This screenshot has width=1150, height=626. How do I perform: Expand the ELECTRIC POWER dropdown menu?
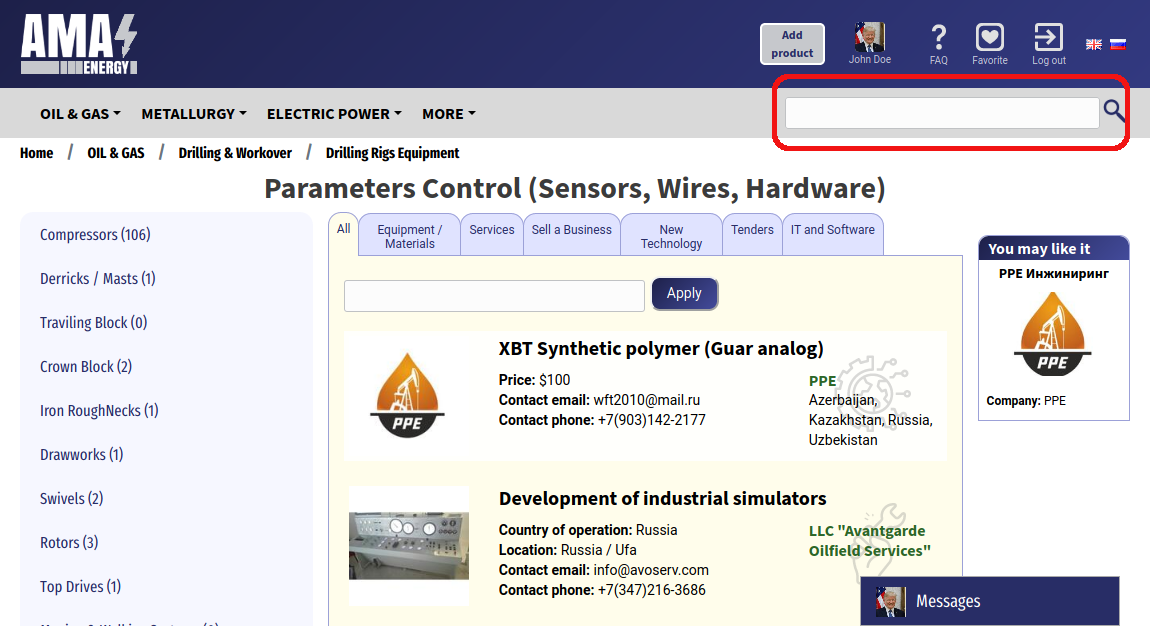click(334, 114)
